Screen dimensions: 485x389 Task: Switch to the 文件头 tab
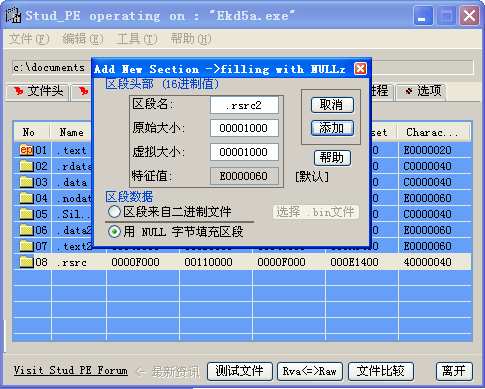(x=37, y=91)
